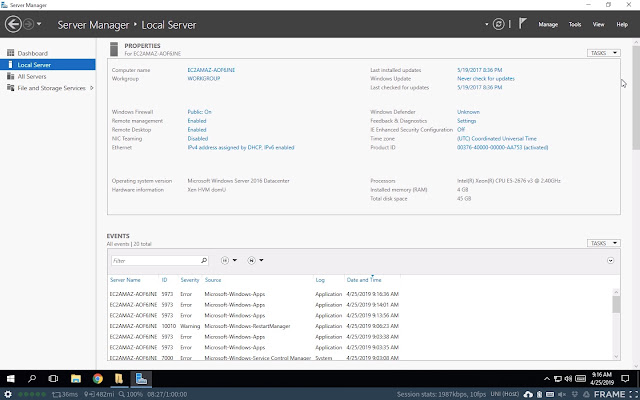Viewport: 640px width, 400px height.
Task: Sort events by Date and Time column
Action: click(364, 280)
